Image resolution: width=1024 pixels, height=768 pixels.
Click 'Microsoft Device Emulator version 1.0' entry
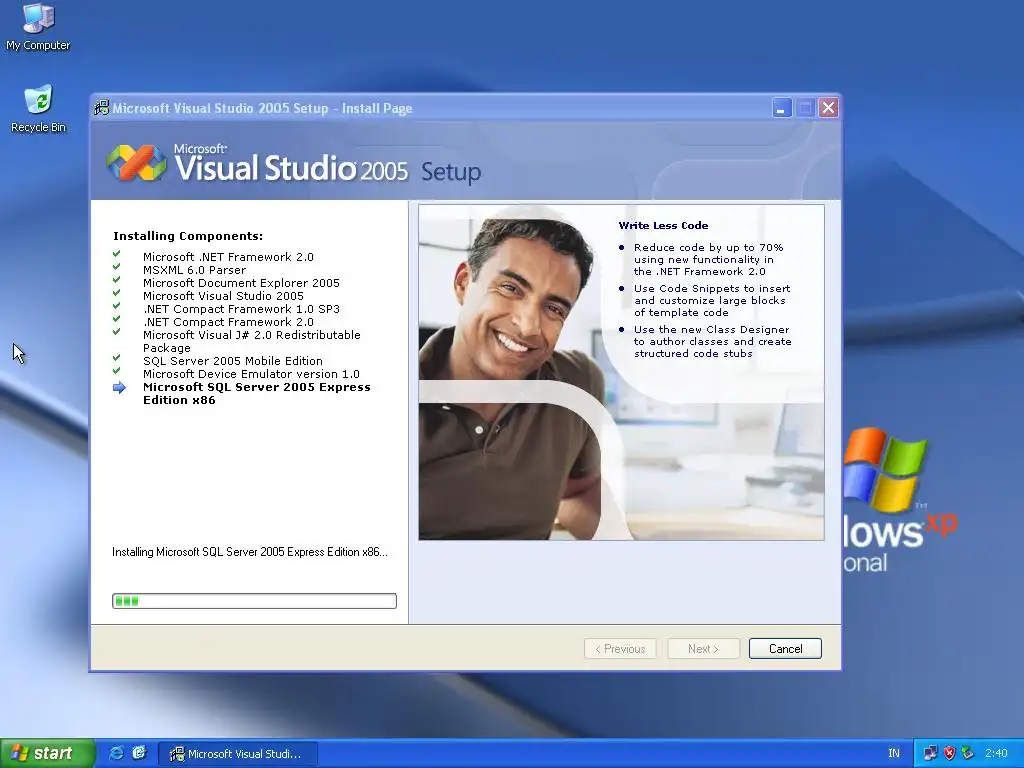coord(251,374)
